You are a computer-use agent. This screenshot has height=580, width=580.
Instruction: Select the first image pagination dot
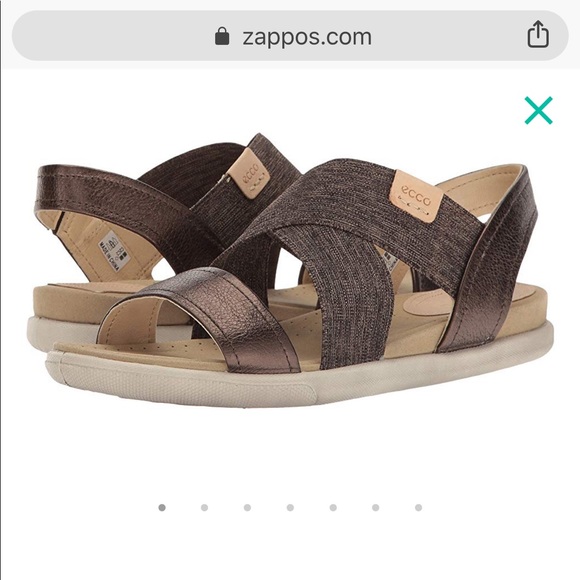coord(162,508)
